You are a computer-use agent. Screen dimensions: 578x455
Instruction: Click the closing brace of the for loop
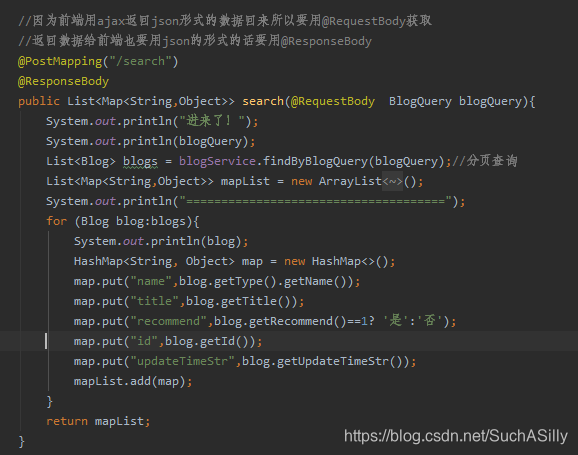coord(49,401)
